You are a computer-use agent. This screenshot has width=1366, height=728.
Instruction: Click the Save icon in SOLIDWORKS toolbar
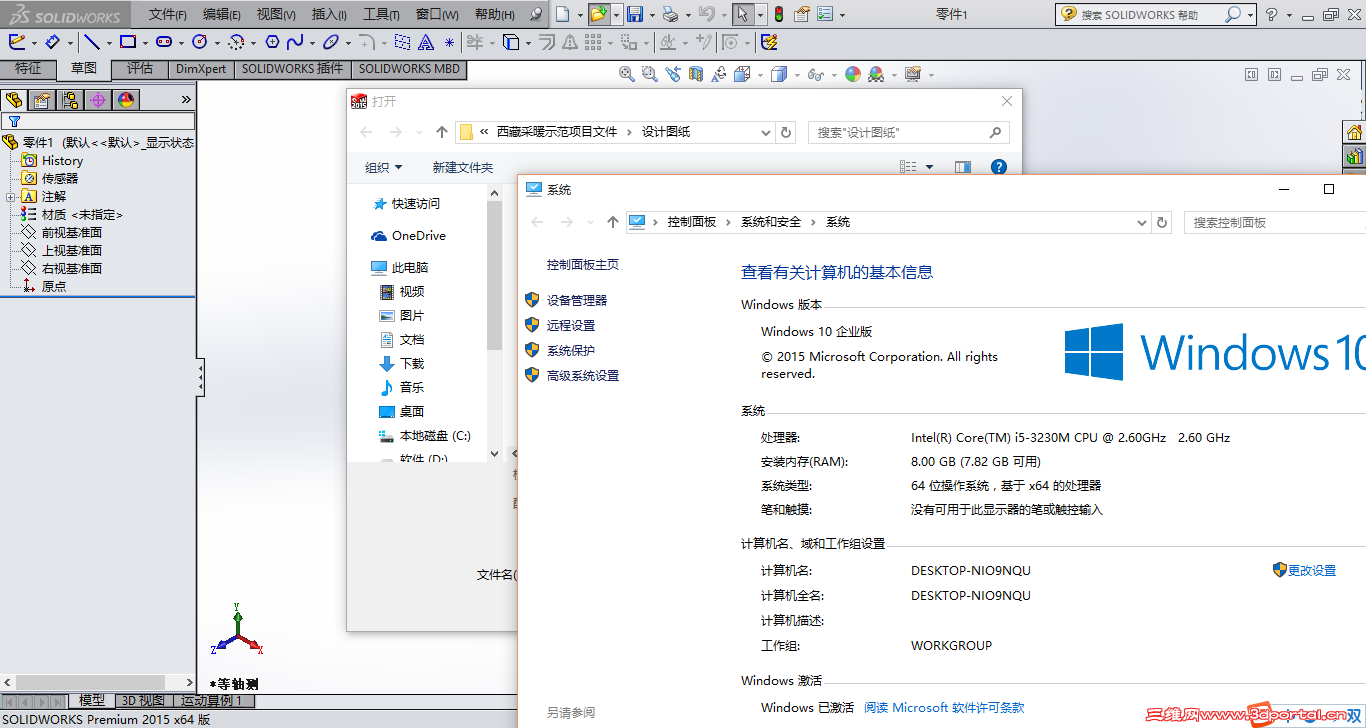[x=634, y=14]
